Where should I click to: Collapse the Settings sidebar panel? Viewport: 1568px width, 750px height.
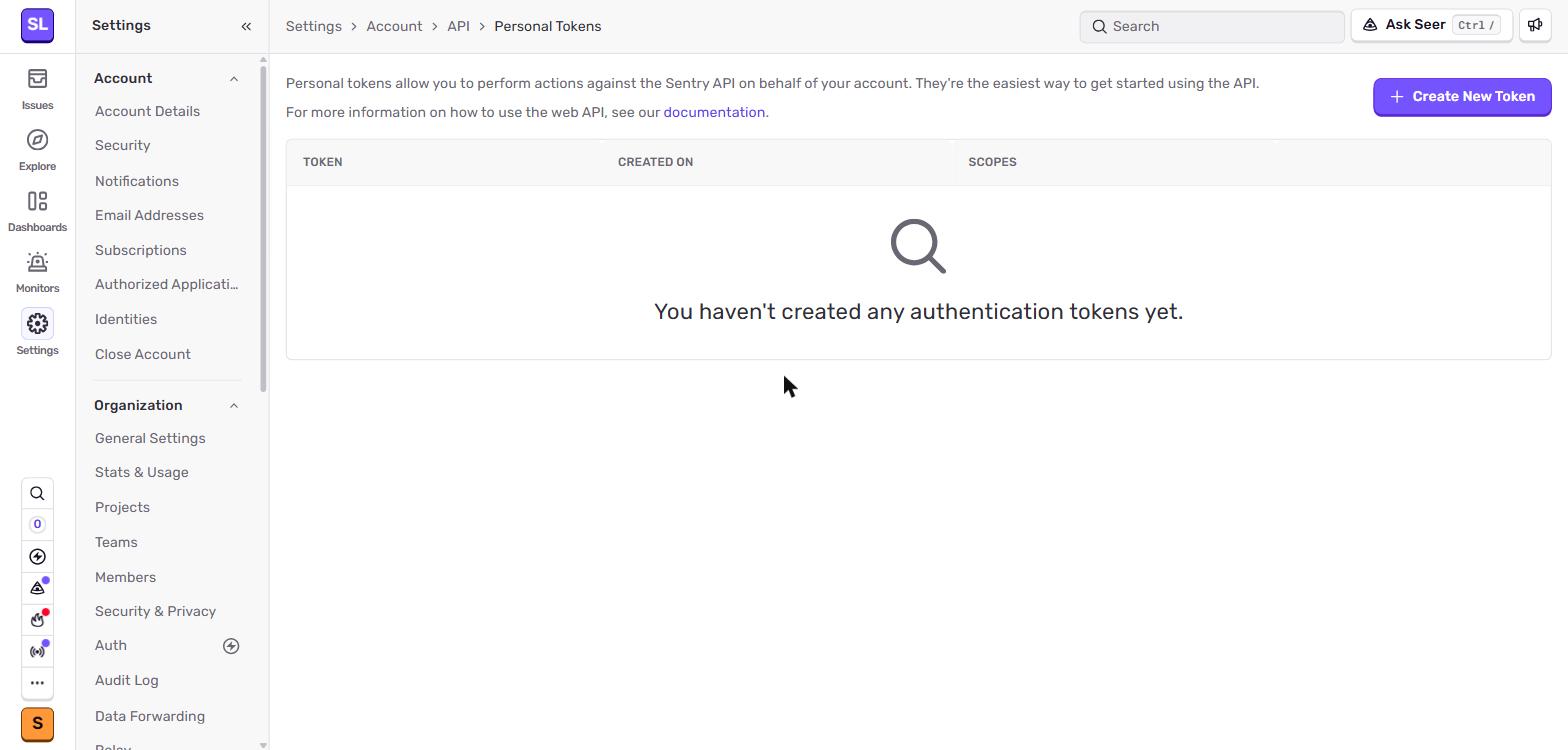[x=246, y=26]
